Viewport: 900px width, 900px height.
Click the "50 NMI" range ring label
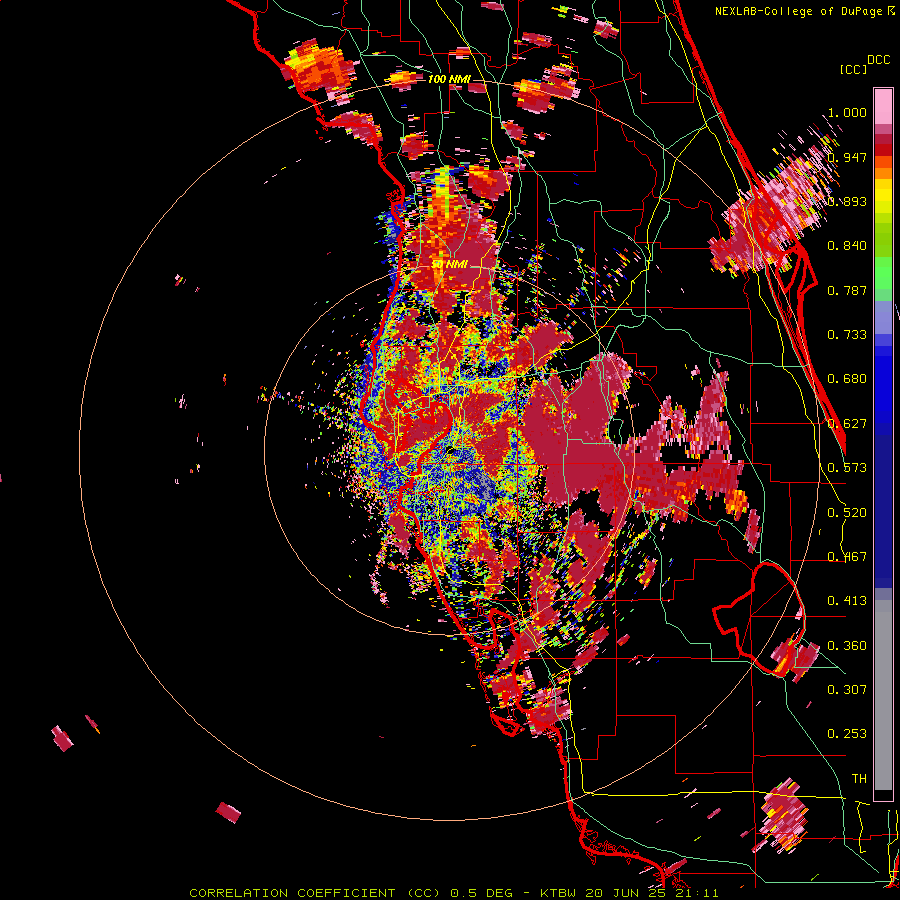(x=449, y=264)
